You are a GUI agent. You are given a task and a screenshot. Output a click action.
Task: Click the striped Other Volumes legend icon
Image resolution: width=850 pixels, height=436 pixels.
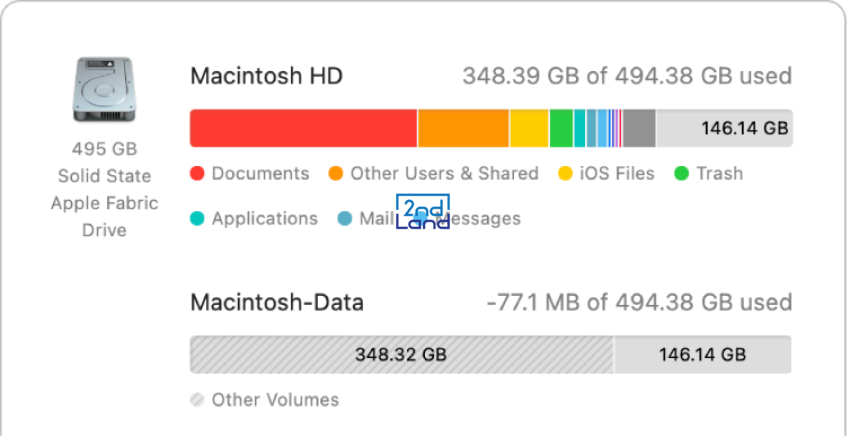click(197, 400)
